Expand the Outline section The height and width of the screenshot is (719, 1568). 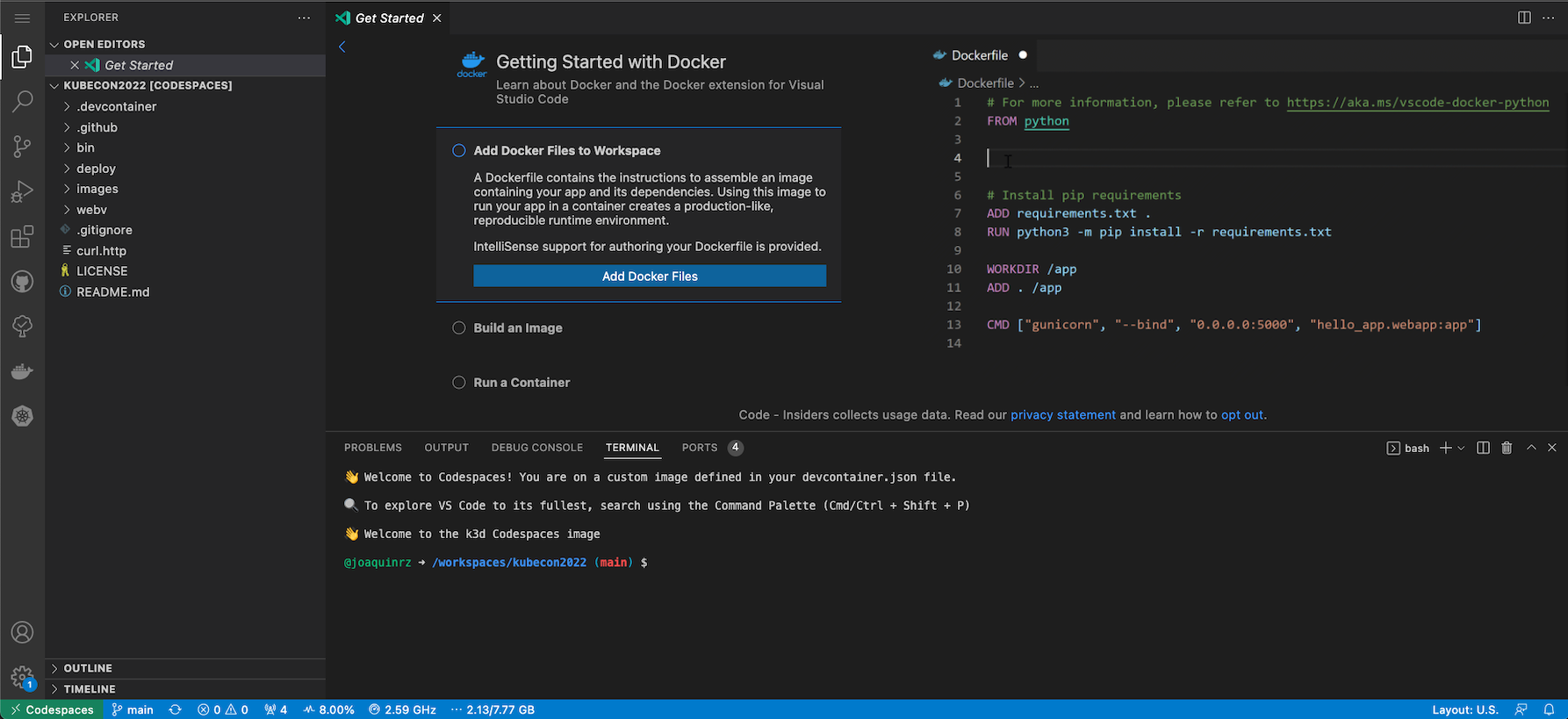tap(185, 668)
